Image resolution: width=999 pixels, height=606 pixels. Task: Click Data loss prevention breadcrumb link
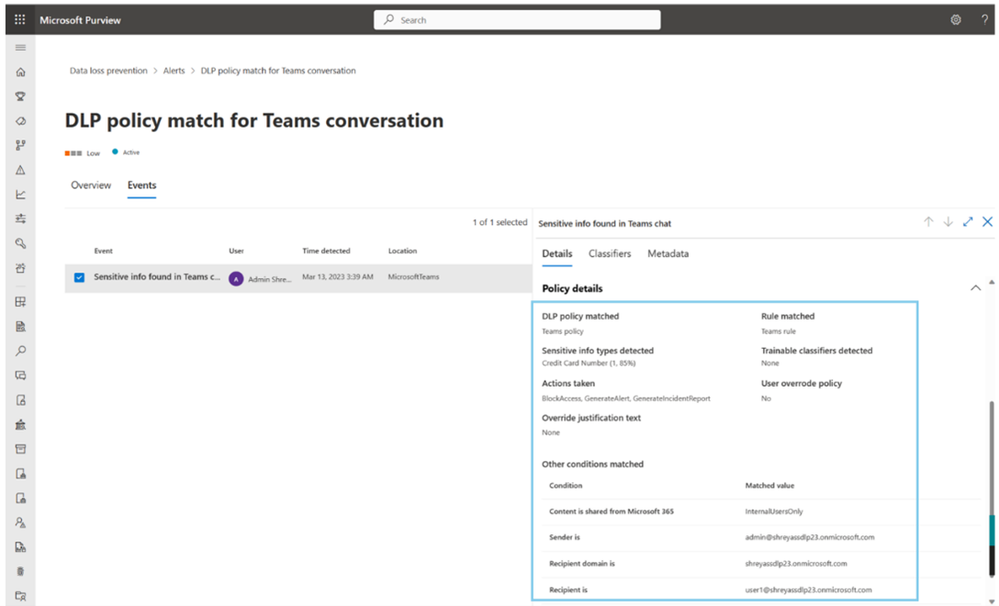(x=108, y=71)
